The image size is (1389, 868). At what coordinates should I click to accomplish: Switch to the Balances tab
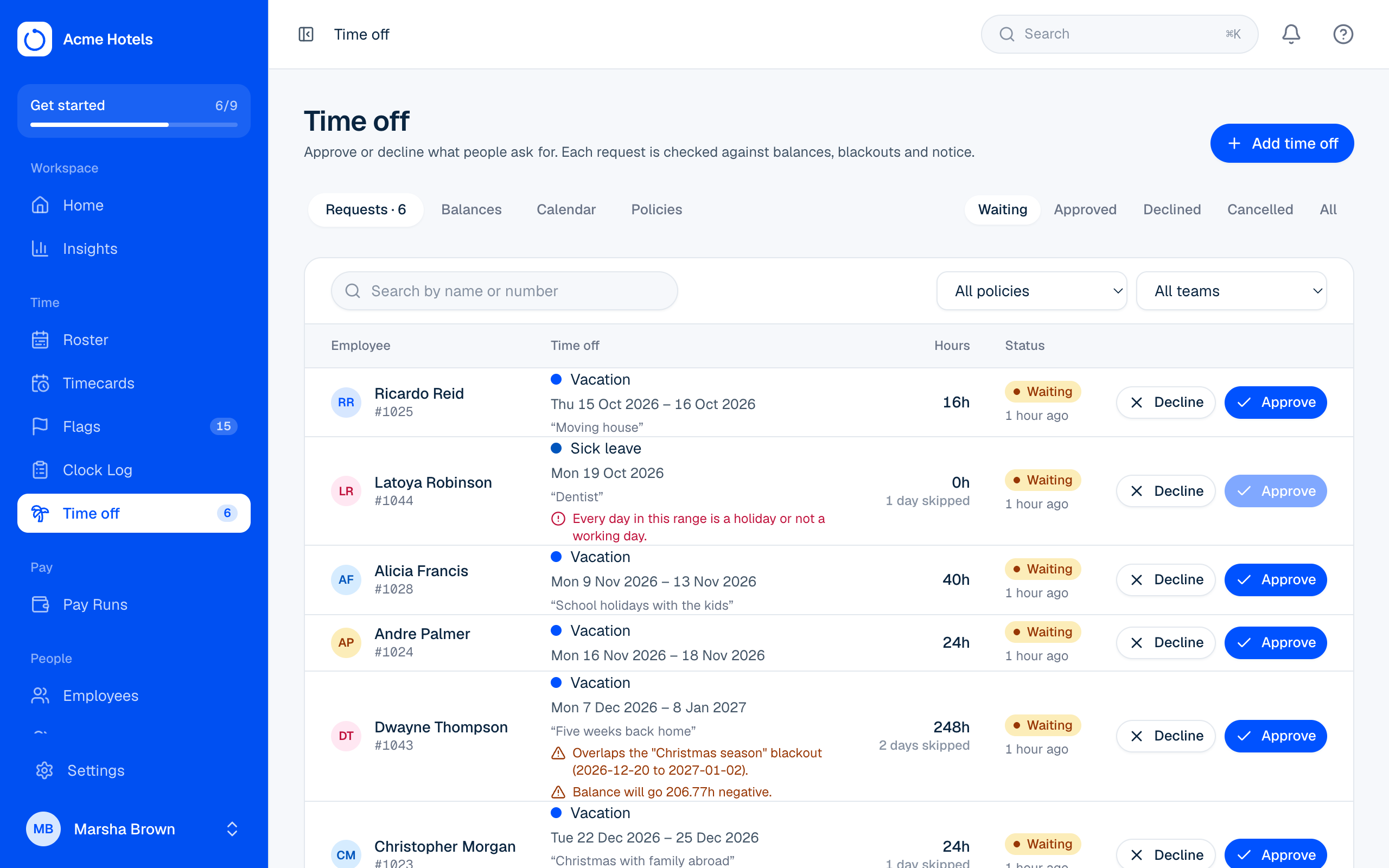(x=471, y=209)
